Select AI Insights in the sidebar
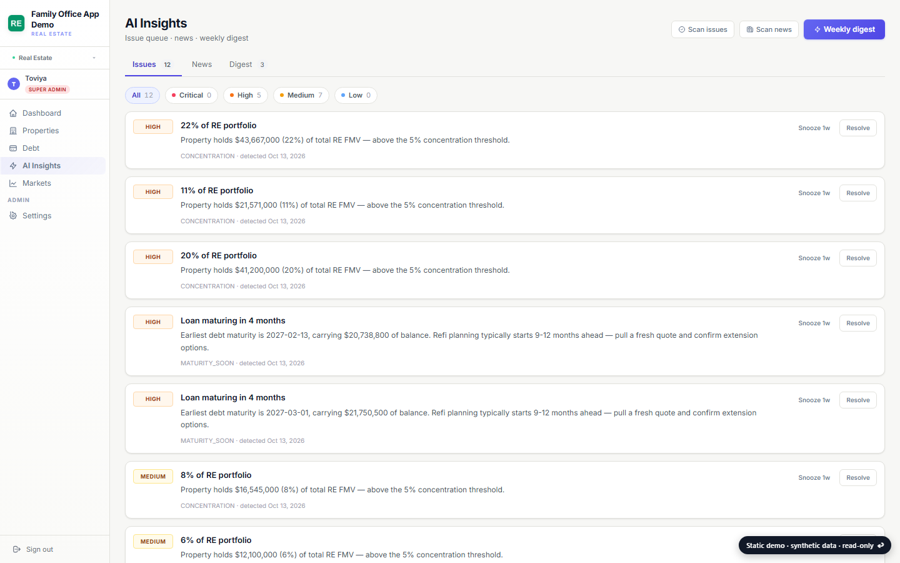Image resolution: width=900 pixels, height=563 pixels. (54, 166)
